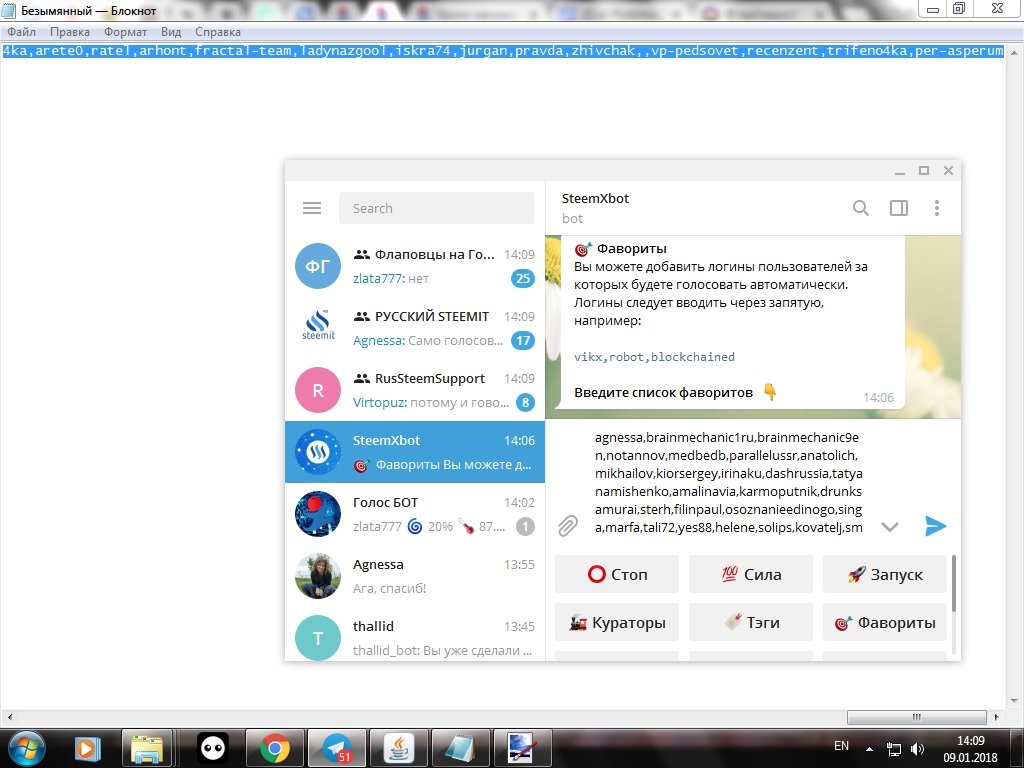Open the Формат menu in Notepad

coord(125,32)
